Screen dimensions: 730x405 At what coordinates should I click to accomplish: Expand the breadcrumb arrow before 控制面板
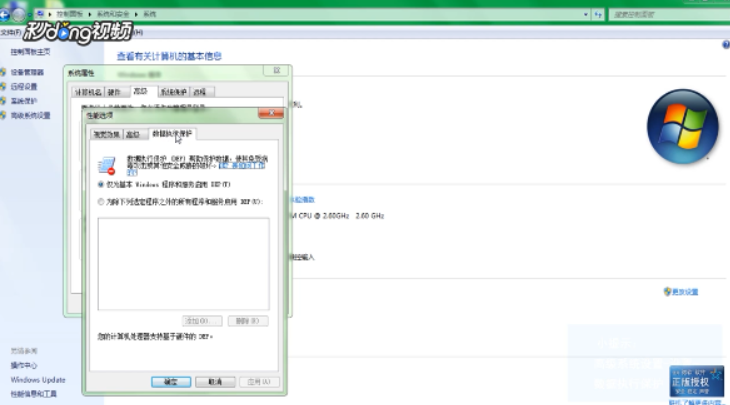(50, 14)
